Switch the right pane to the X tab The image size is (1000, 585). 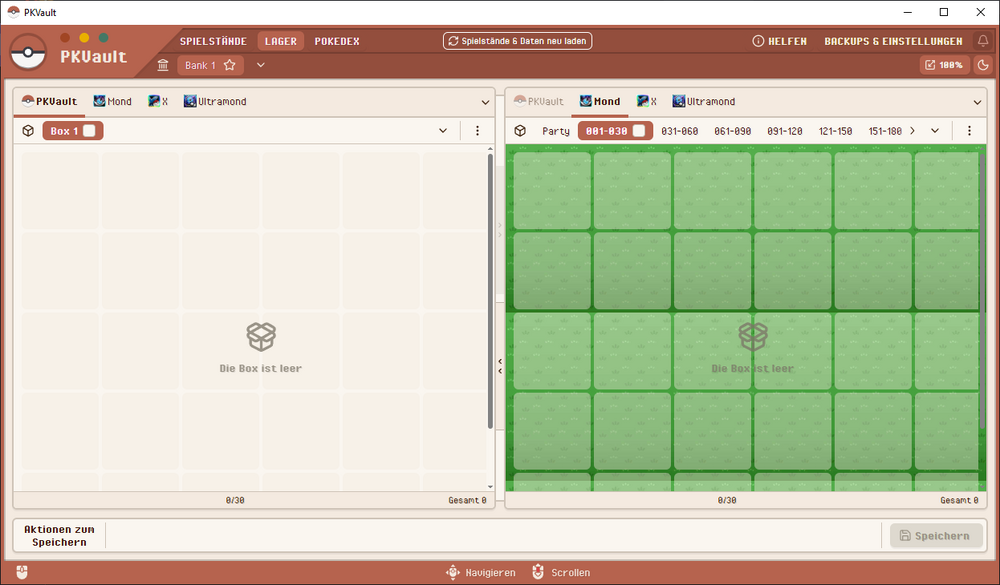[647, 101]
